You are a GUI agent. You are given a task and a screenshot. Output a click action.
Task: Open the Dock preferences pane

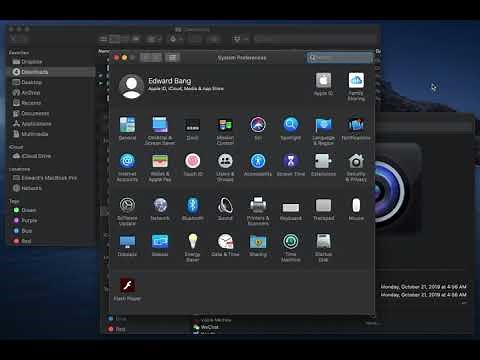coord(192,128)
